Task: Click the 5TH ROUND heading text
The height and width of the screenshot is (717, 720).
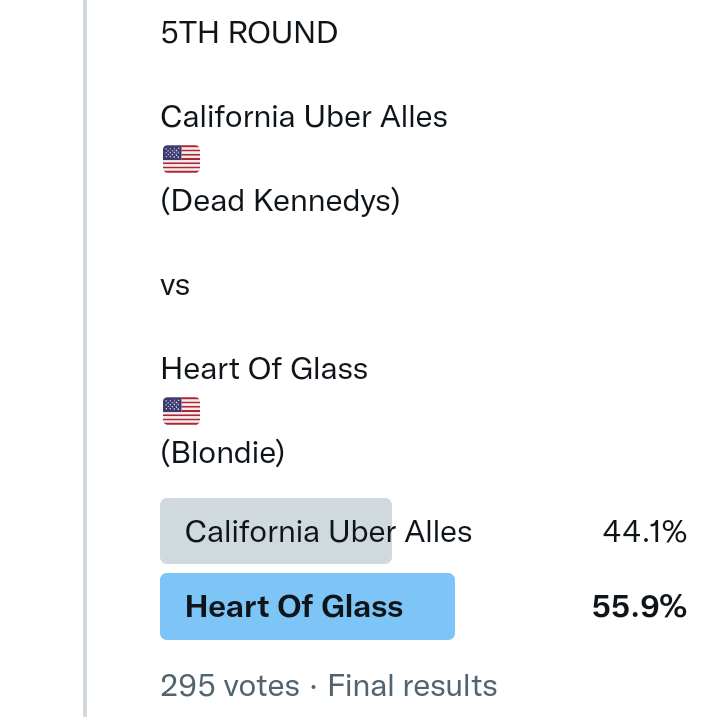Action: [x=249, y=33]
